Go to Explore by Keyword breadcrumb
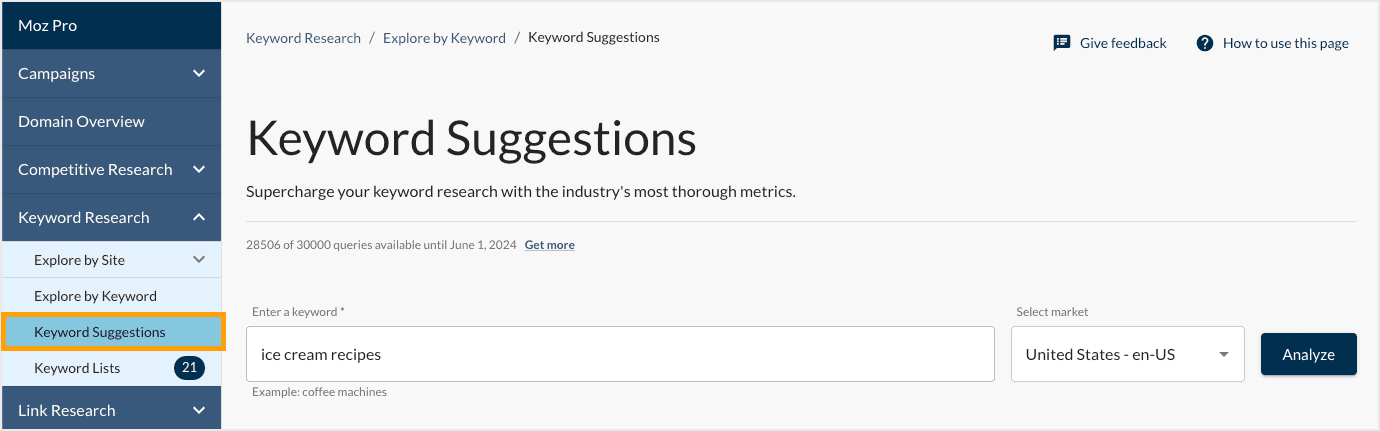The image size is (1380, 431). point(444,38)
